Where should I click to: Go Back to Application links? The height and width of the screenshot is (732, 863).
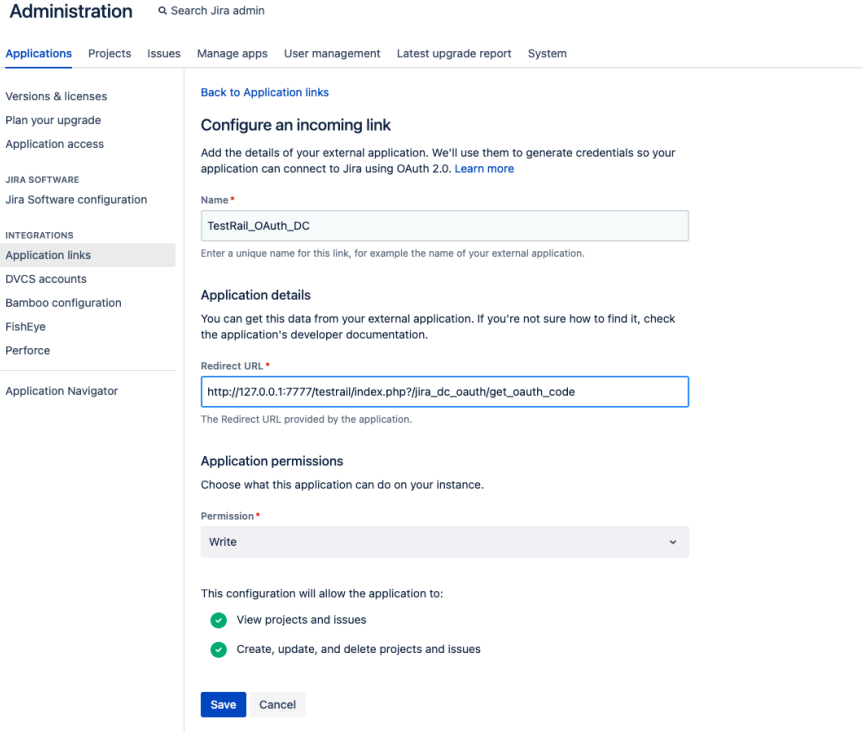pyautogui.click(x=264, y=91)
